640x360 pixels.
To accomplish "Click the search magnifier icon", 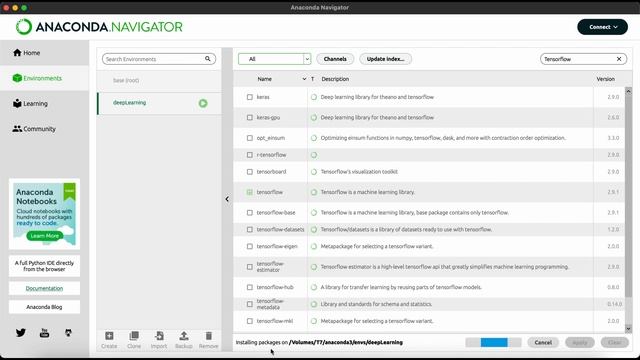I will tap(208, 59).
